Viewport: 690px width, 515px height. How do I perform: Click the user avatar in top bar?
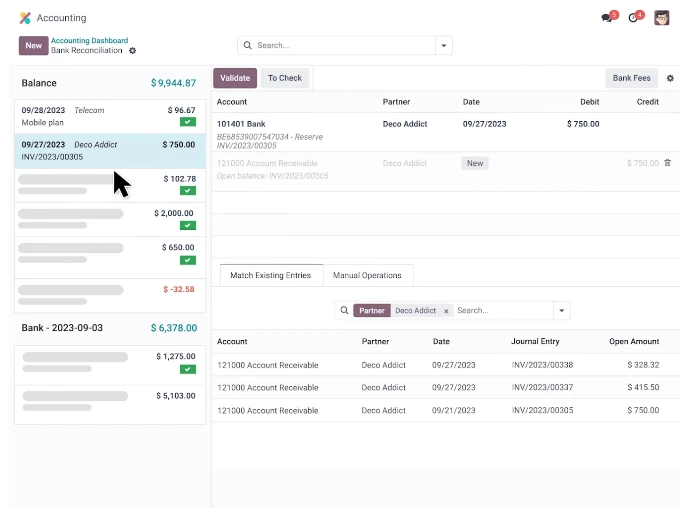(662, 18)
